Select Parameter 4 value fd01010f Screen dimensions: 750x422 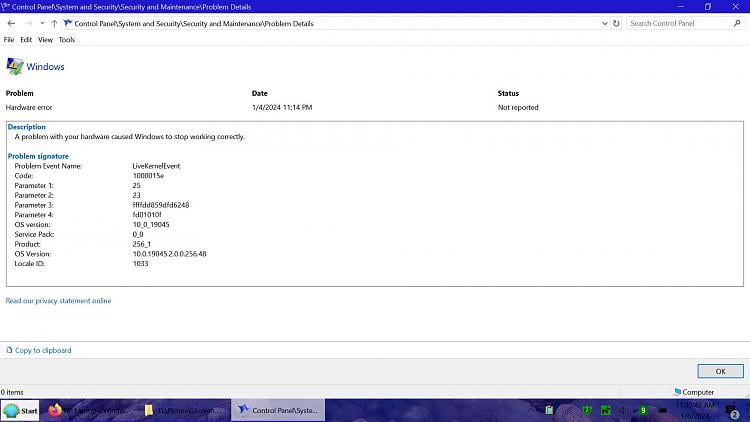[x=147, y=215]
